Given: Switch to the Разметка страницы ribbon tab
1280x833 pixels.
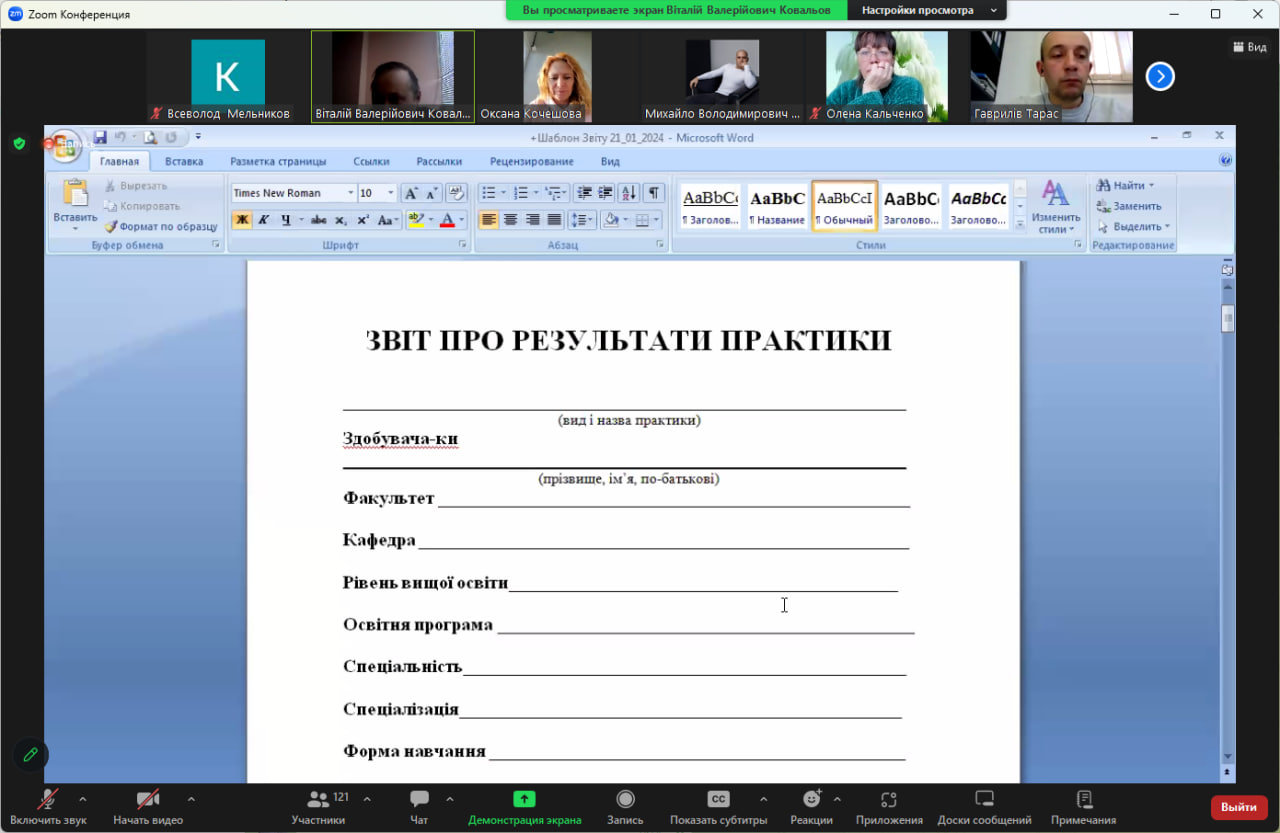Looking at the screenshot, I should point(278,161).
